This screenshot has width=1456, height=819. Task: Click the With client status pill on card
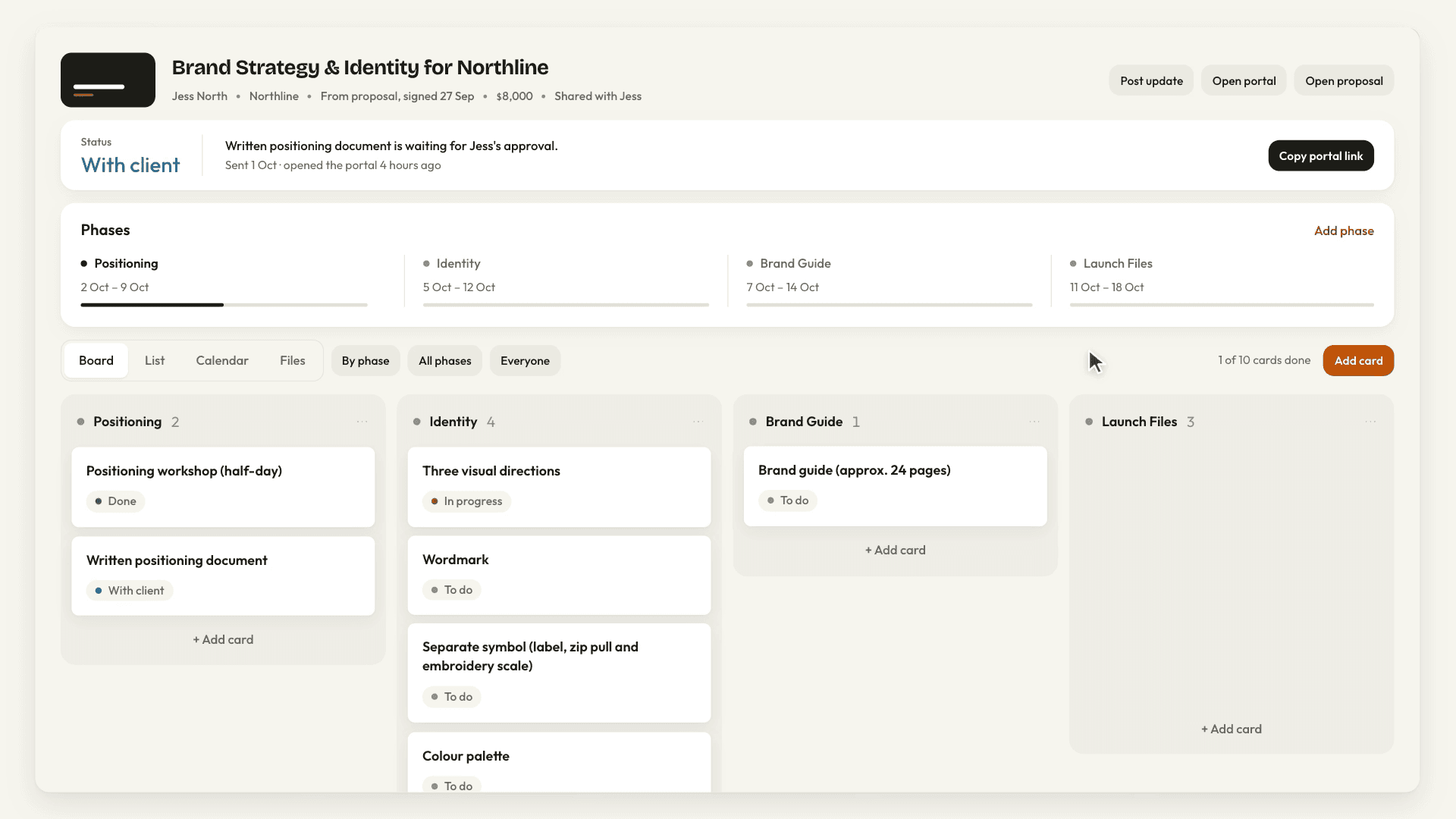130,591
